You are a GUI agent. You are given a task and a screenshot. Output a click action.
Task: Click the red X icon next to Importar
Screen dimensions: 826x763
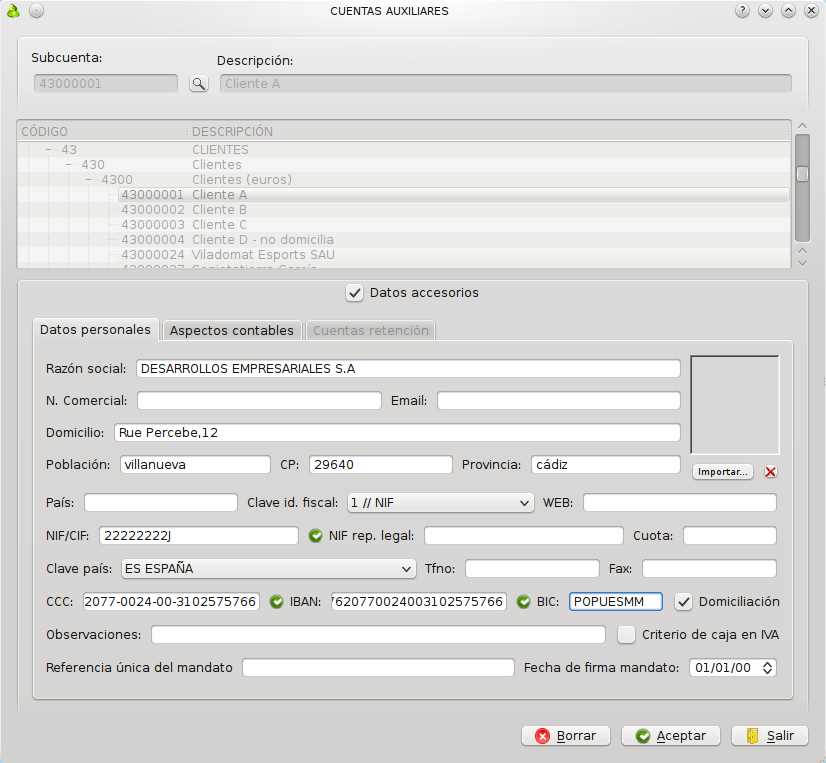pos(770,472)
